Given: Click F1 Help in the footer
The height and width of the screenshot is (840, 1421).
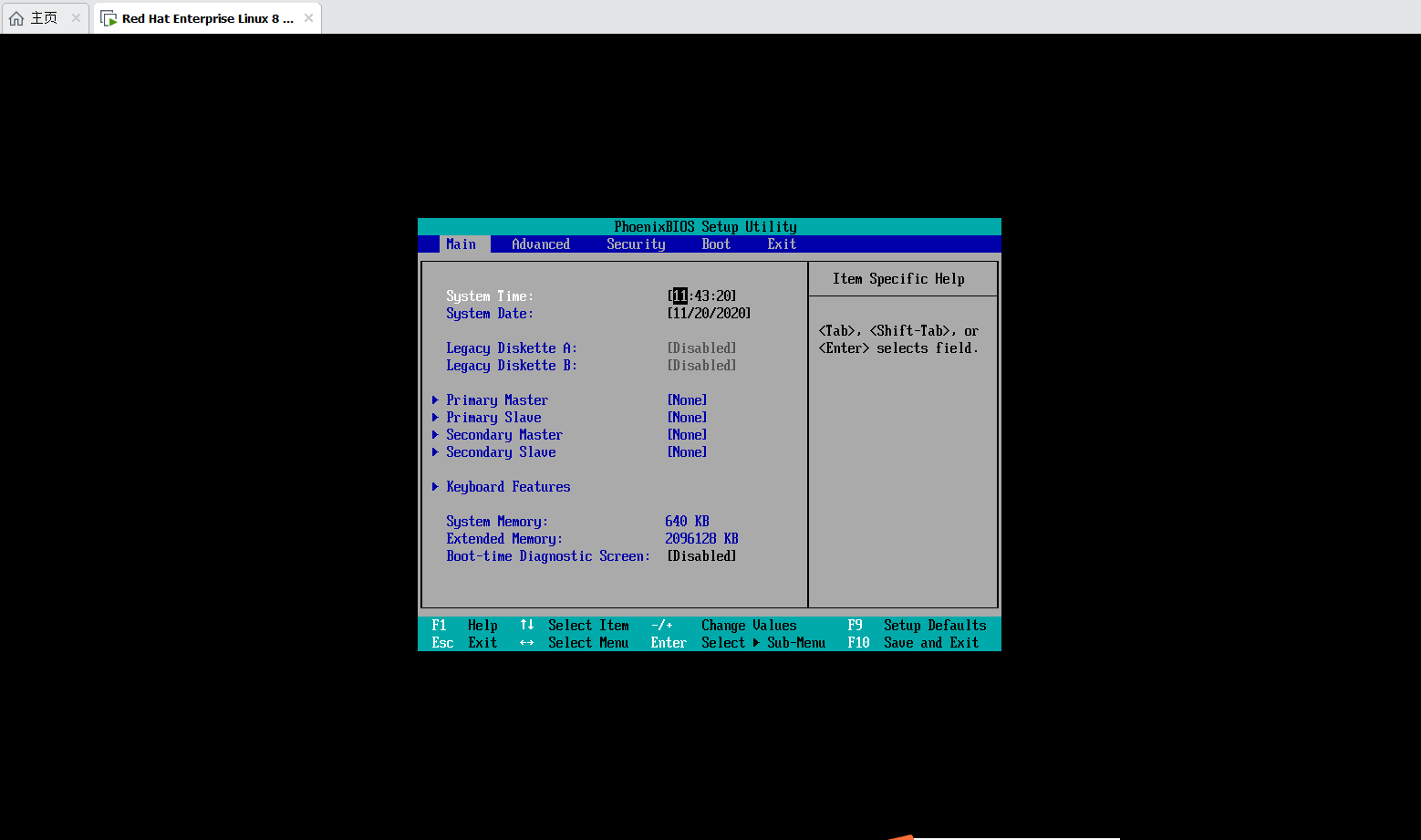Looking at the screenshot, I should [x=465, y=625].
